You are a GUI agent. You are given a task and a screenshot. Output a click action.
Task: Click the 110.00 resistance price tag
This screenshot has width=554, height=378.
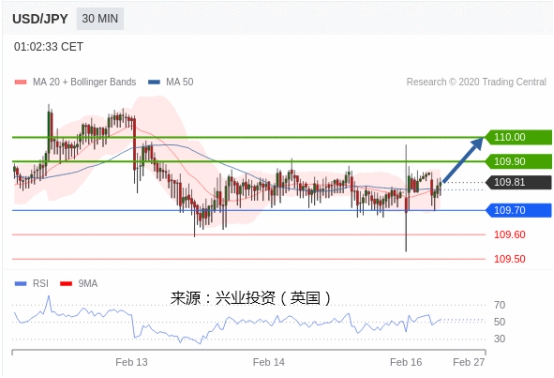click(x=519, y=137)
